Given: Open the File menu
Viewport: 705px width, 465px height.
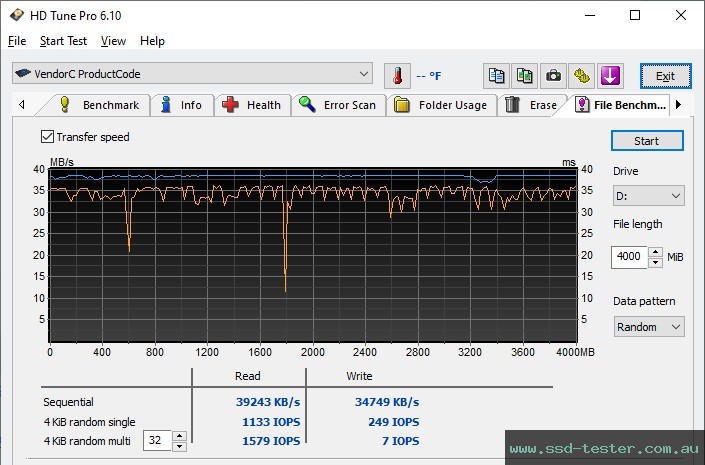Looking at the screenshot, I should point(17,41).
